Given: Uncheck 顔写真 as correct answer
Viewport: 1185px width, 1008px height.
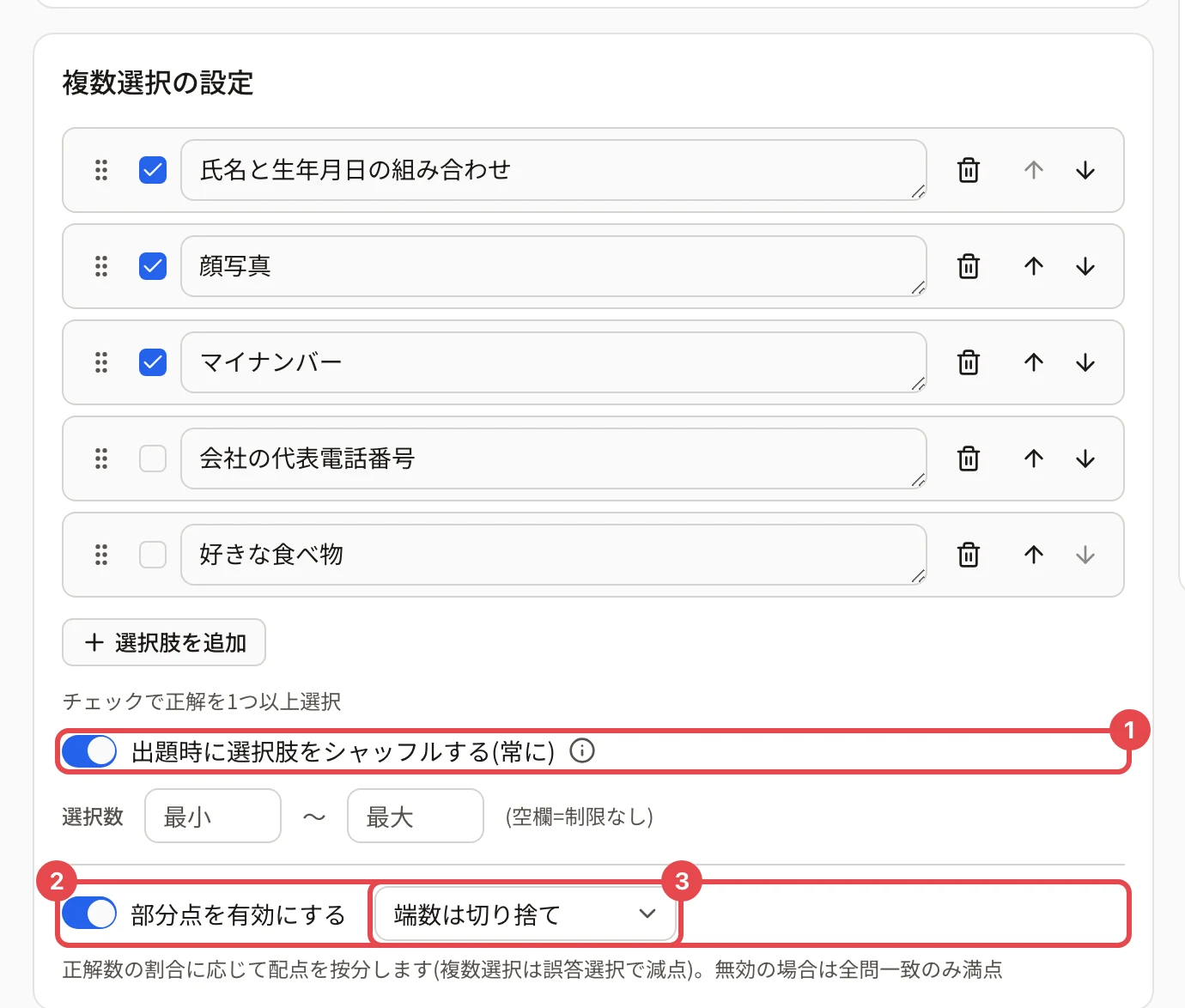Looking at the screenshot, I should (x=153, y=266).
